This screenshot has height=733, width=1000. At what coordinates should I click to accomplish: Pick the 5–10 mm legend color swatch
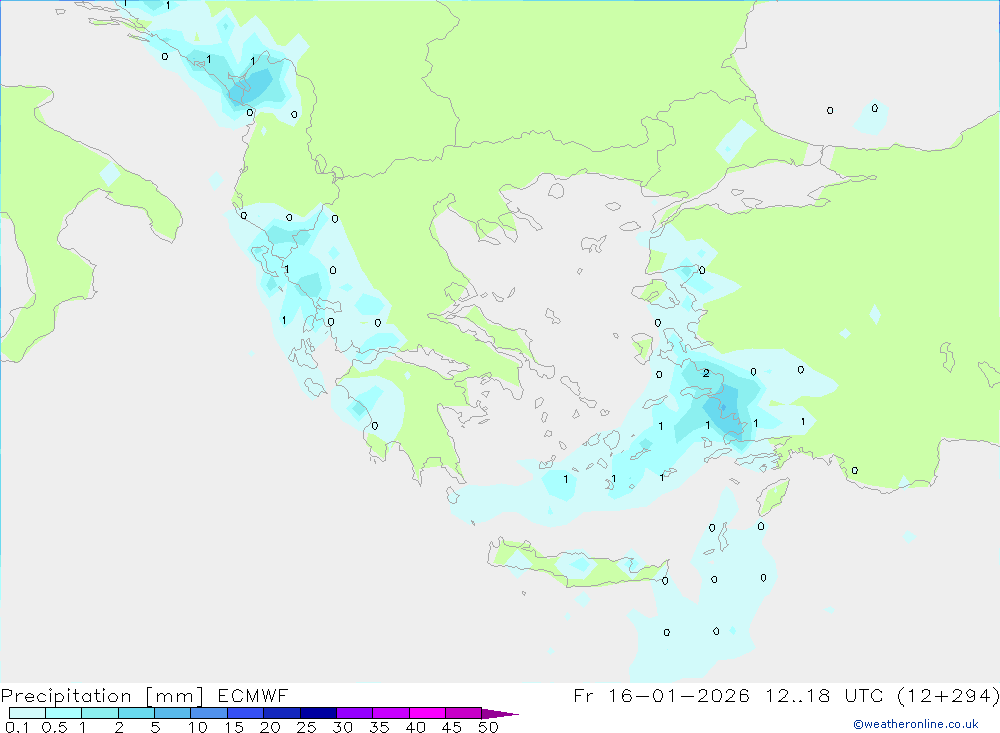coord(173,713)
